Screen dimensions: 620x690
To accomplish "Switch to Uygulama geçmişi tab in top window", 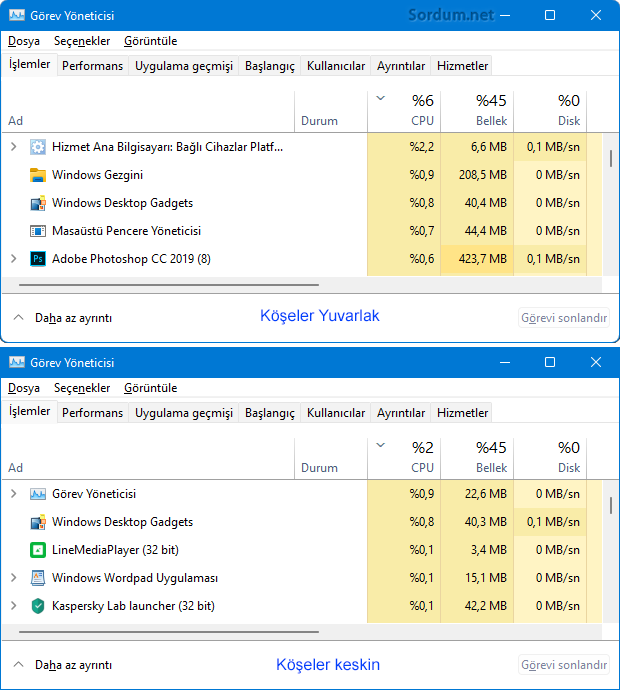I will point(183,66).
